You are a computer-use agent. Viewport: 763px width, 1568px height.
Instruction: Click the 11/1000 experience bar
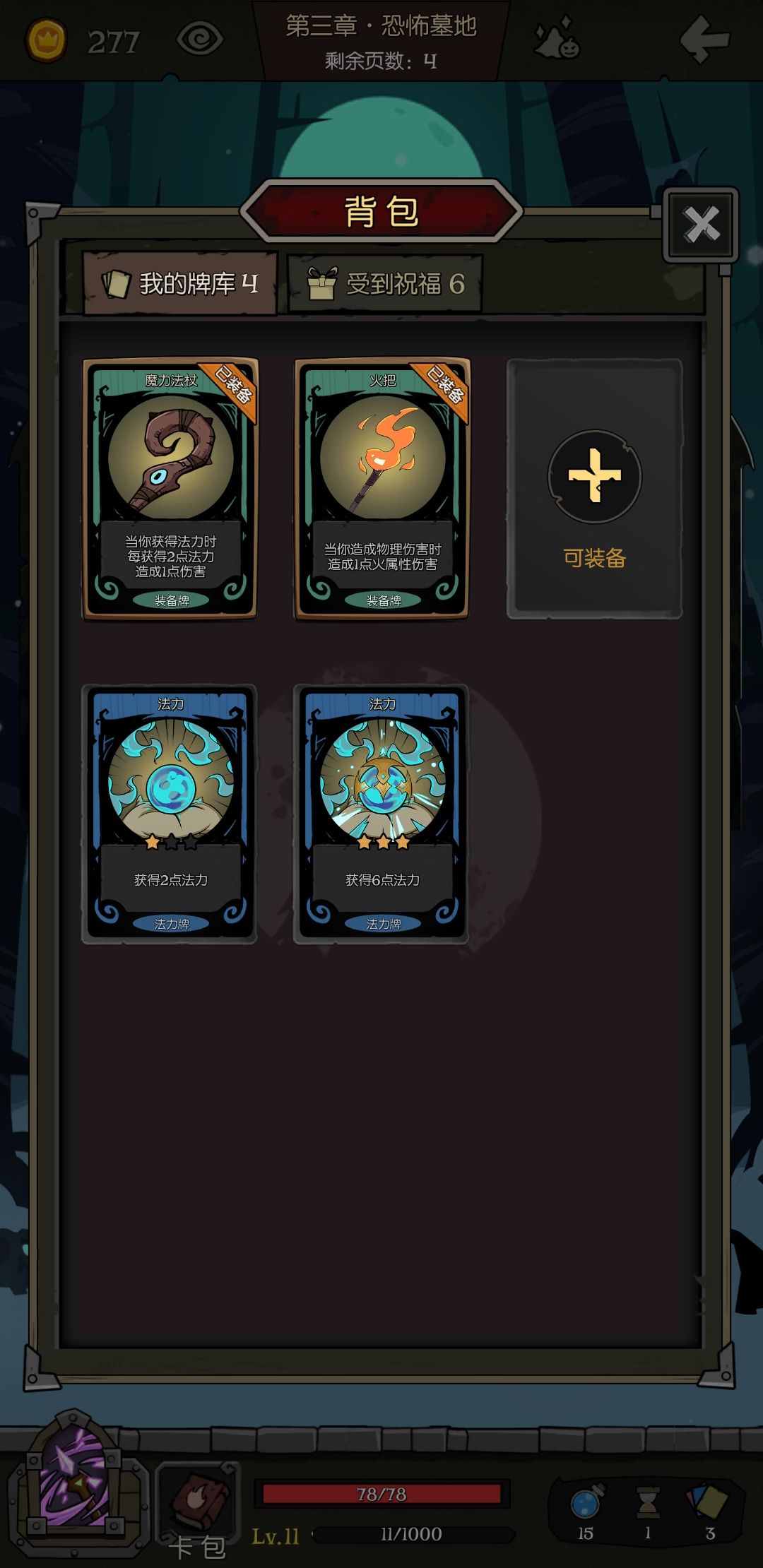pyautogui.click(x=413, y=1534)
